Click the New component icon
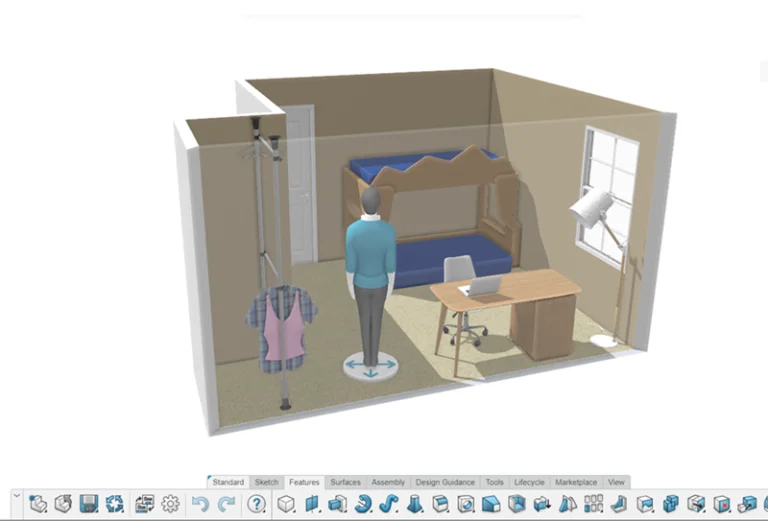The width and height of the screenshot is (768, 521). [38, 504]
